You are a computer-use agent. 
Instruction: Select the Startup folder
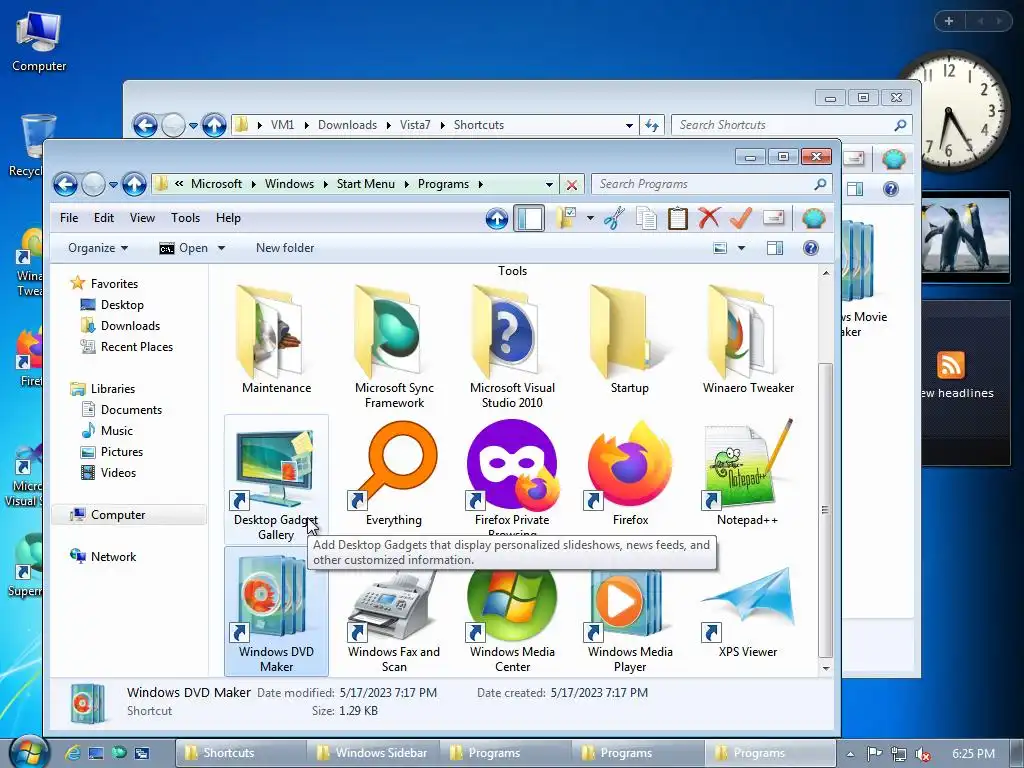(630, 340)
